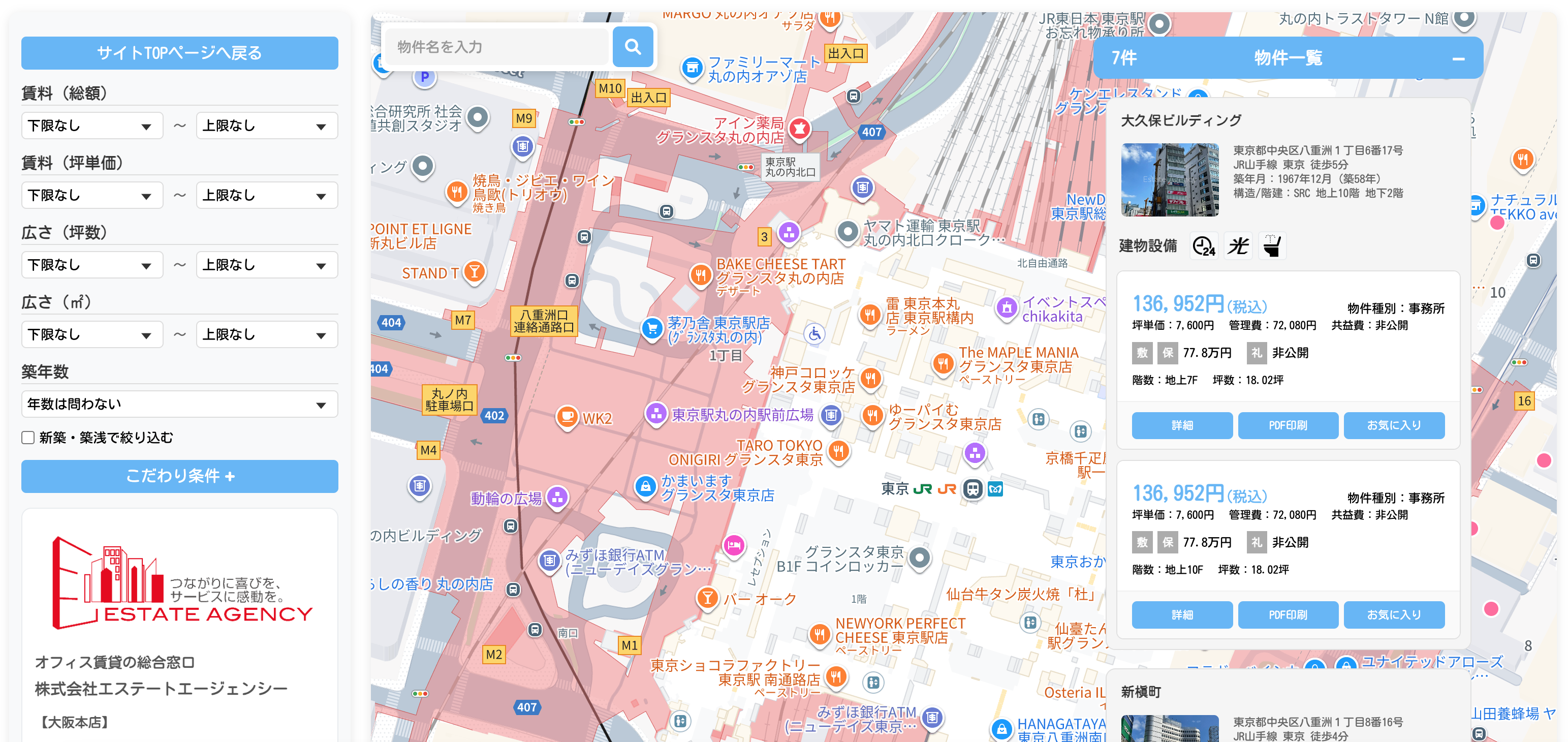Enable the 新築・築浅で絞り込む checkbox

[27, 437]
